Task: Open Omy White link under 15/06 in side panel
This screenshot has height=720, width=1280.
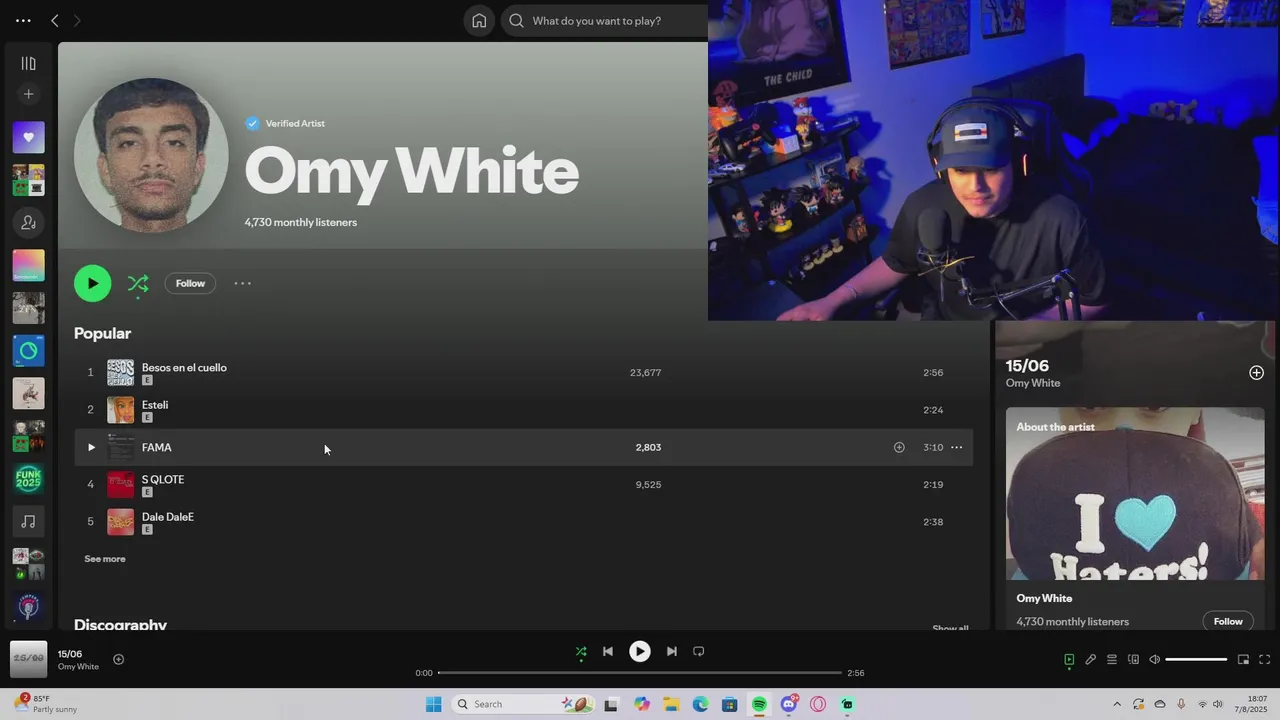Action: point(1033,383)
